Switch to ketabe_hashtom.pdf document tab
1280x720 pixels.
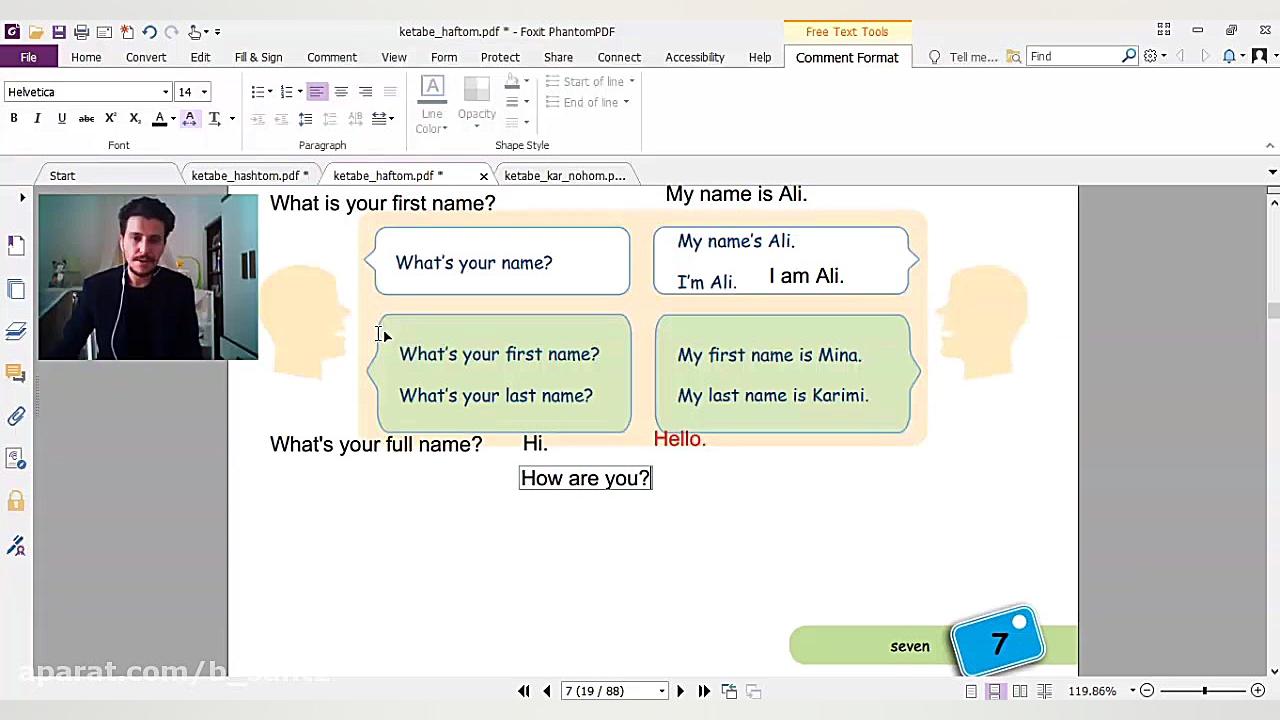(x=249, y=176)
